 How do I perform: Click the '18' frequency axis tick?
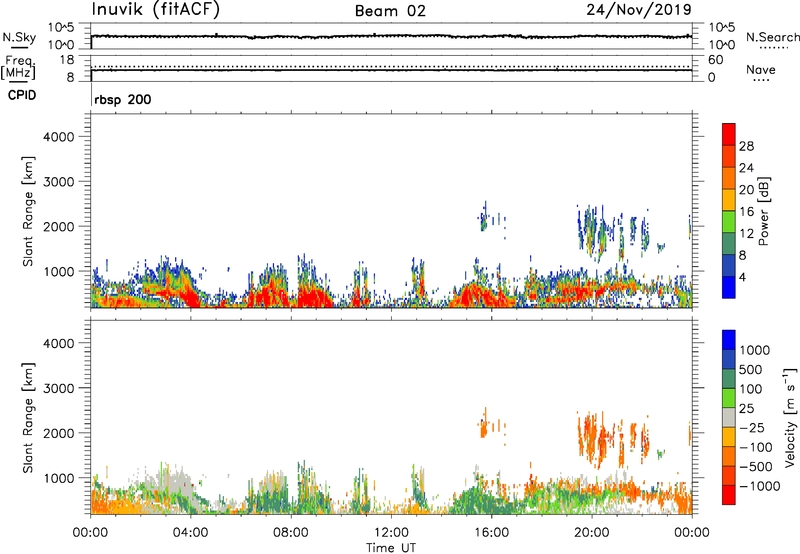67,60
